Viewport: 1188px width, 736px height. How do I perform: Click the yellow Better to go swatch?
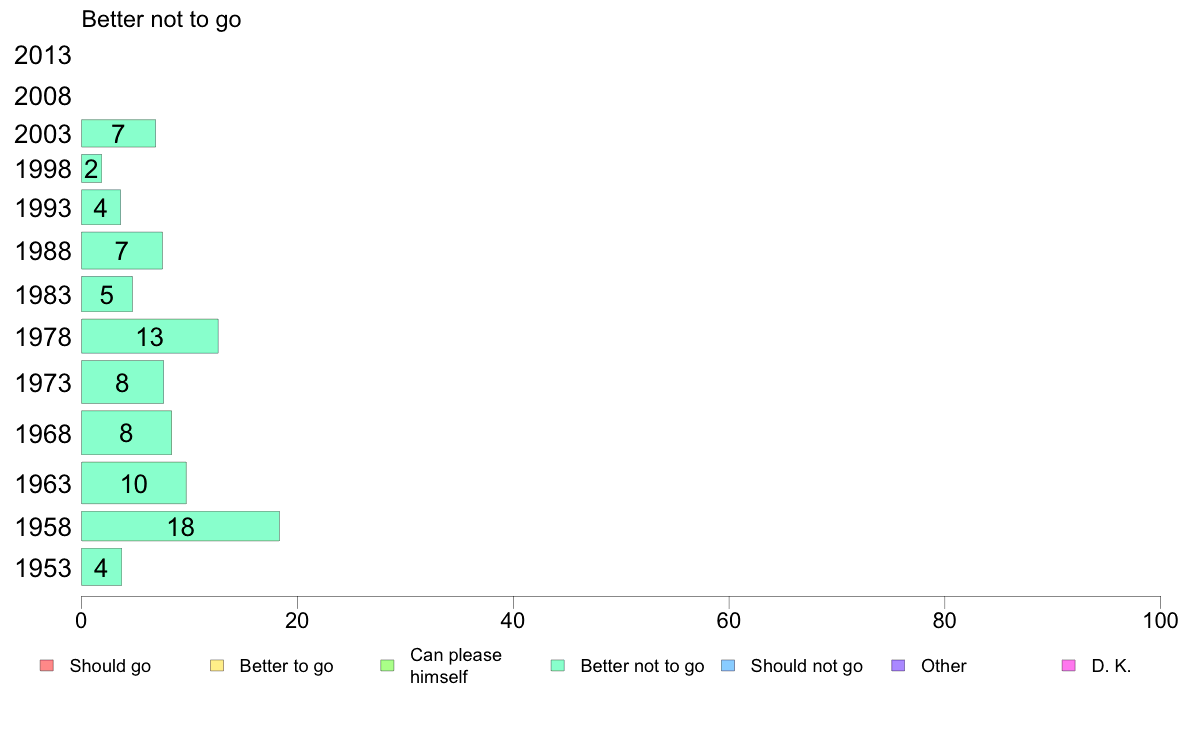(217, 666)
